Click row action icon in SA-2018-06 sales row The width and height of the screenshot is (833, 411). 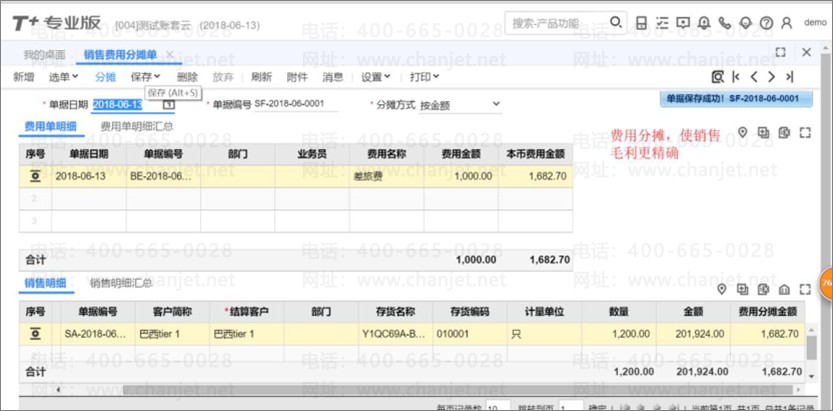[35, 334]
